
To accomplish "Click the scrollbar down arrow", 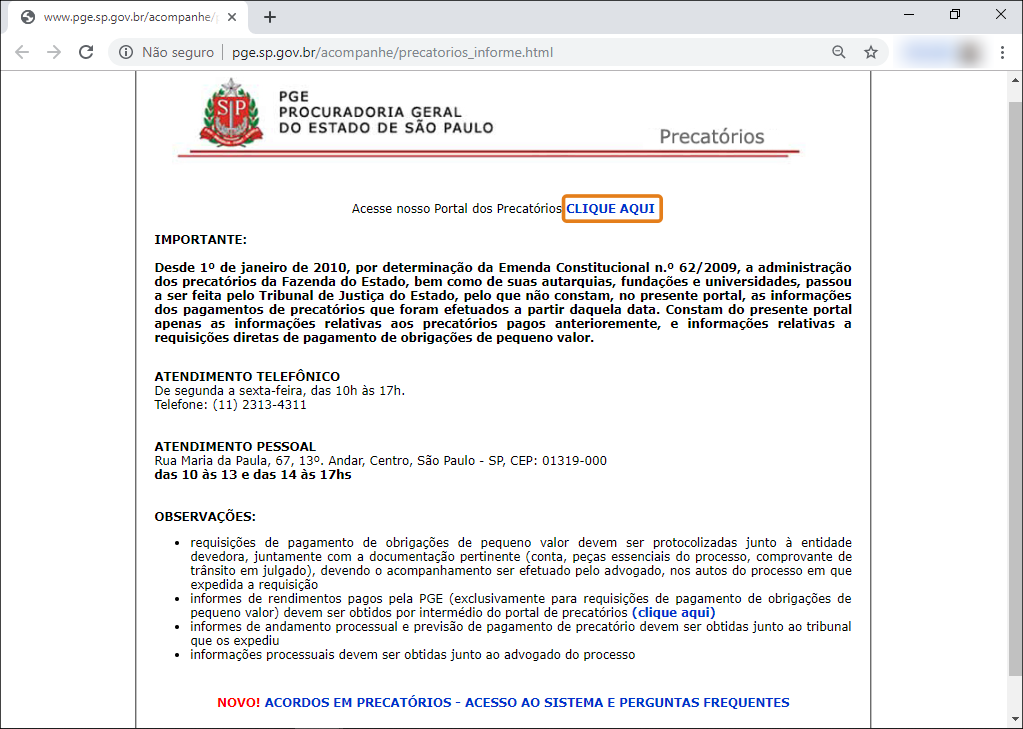I will click(x=1015, y=719).
